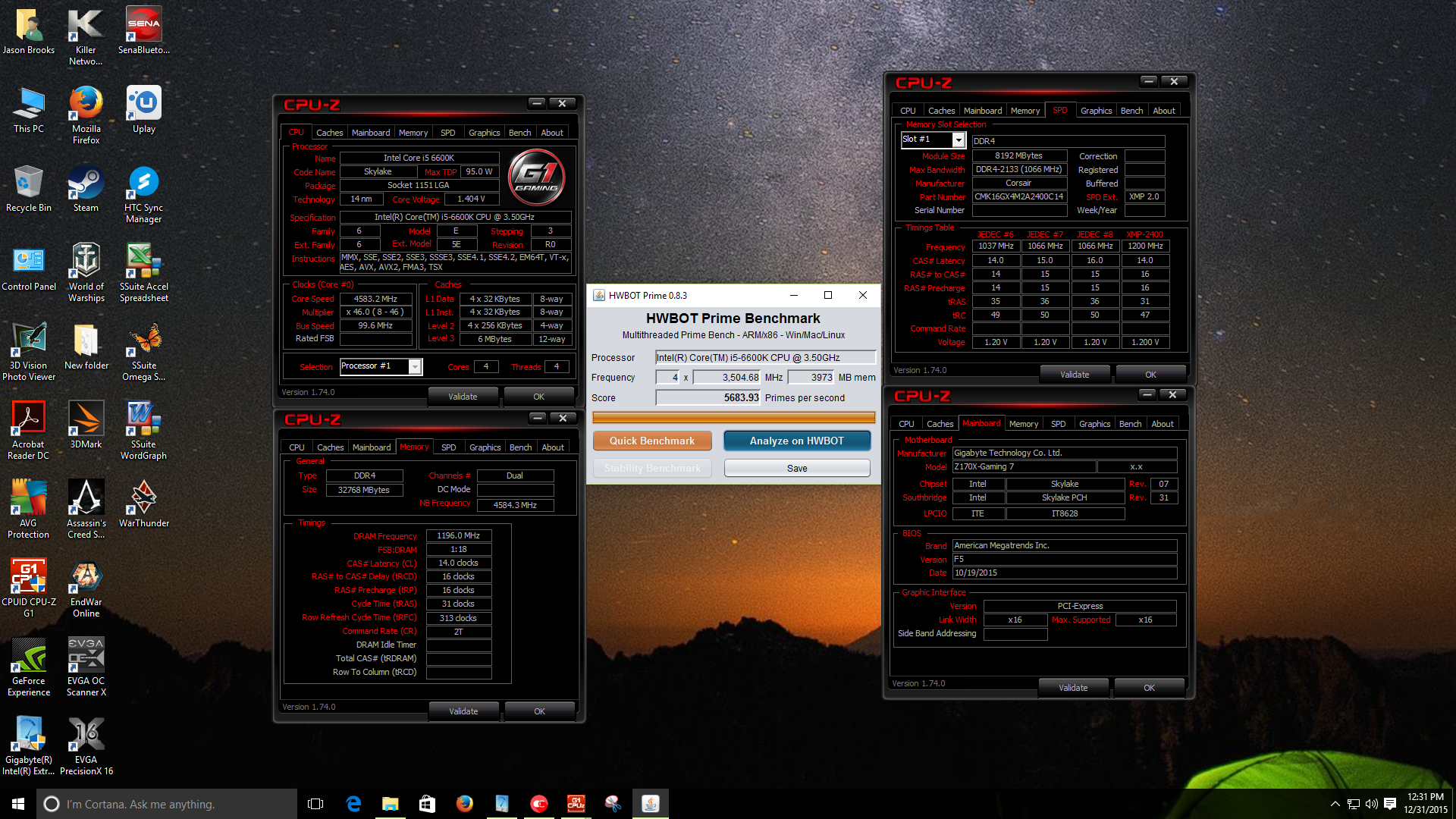Open Graphics tab in SPD window
Viewport: 1456px width, 819px height.
[x=1096, y=111]
